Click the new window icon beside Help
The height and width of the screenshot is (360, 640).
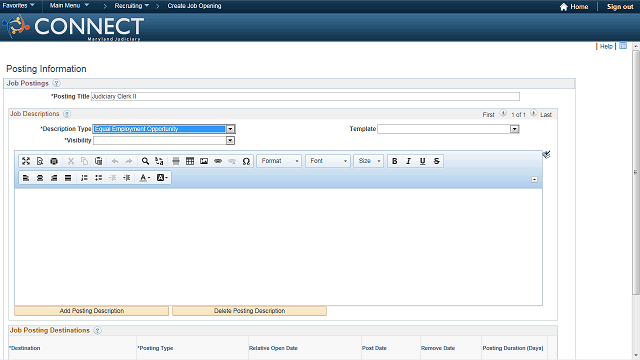tap(623, 46)
